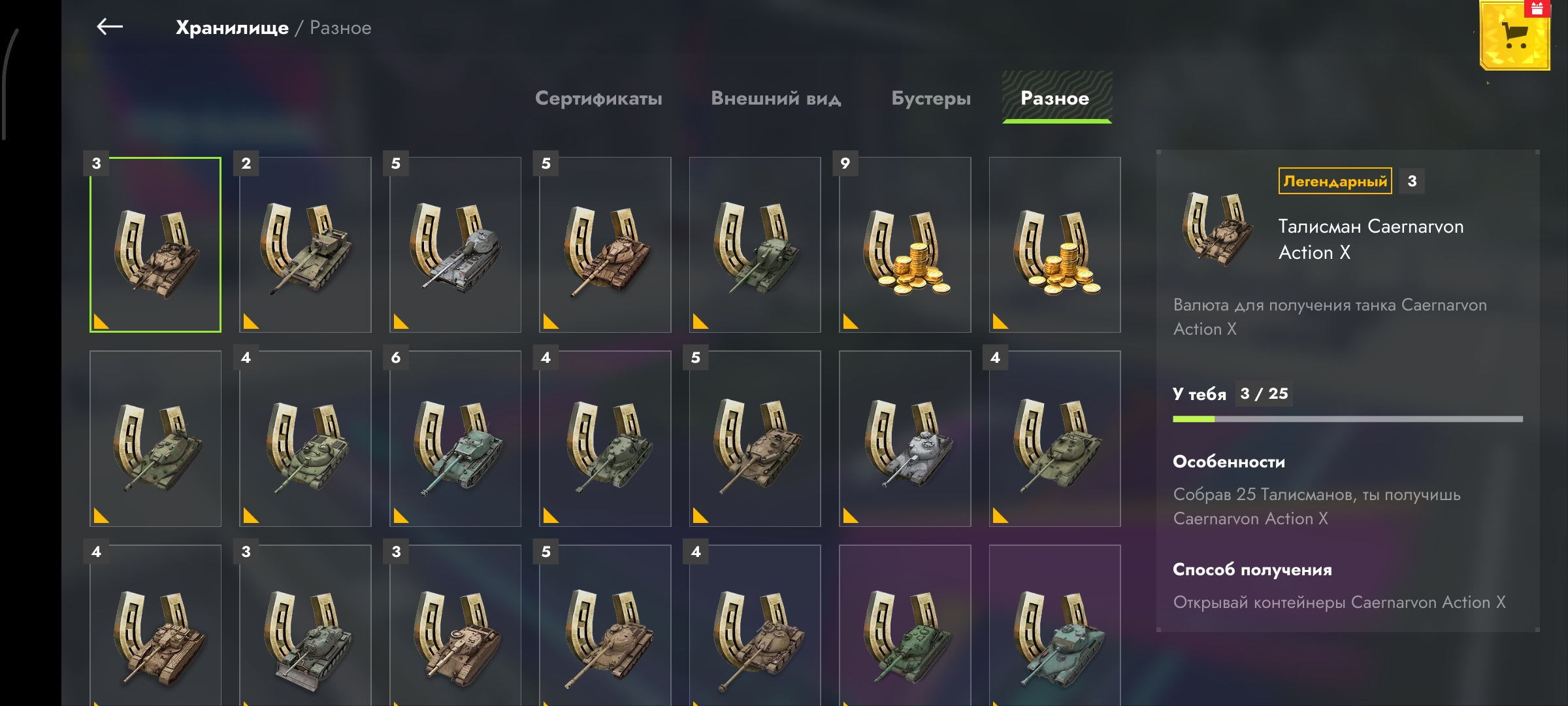1568x706 pixels.
Task: Click the Хранилище breadcrumb link
Action: (232, 27)
